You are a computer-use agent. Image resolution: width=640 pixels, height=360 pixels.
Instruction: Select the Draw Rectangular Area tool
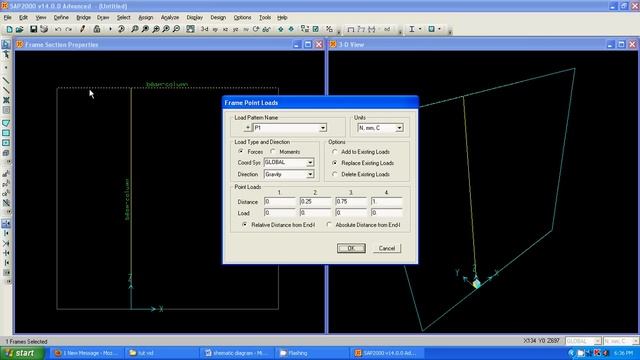6,133
